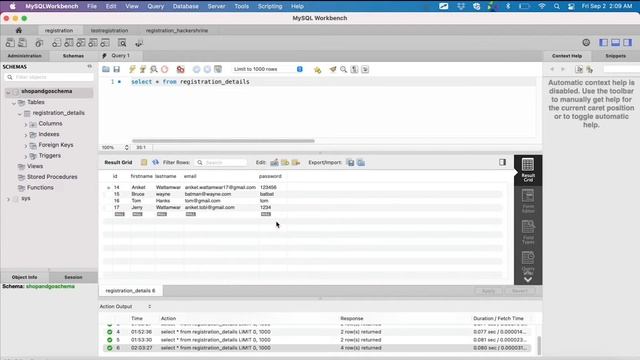Create new schema toolbar icon

tap(56, 43)
